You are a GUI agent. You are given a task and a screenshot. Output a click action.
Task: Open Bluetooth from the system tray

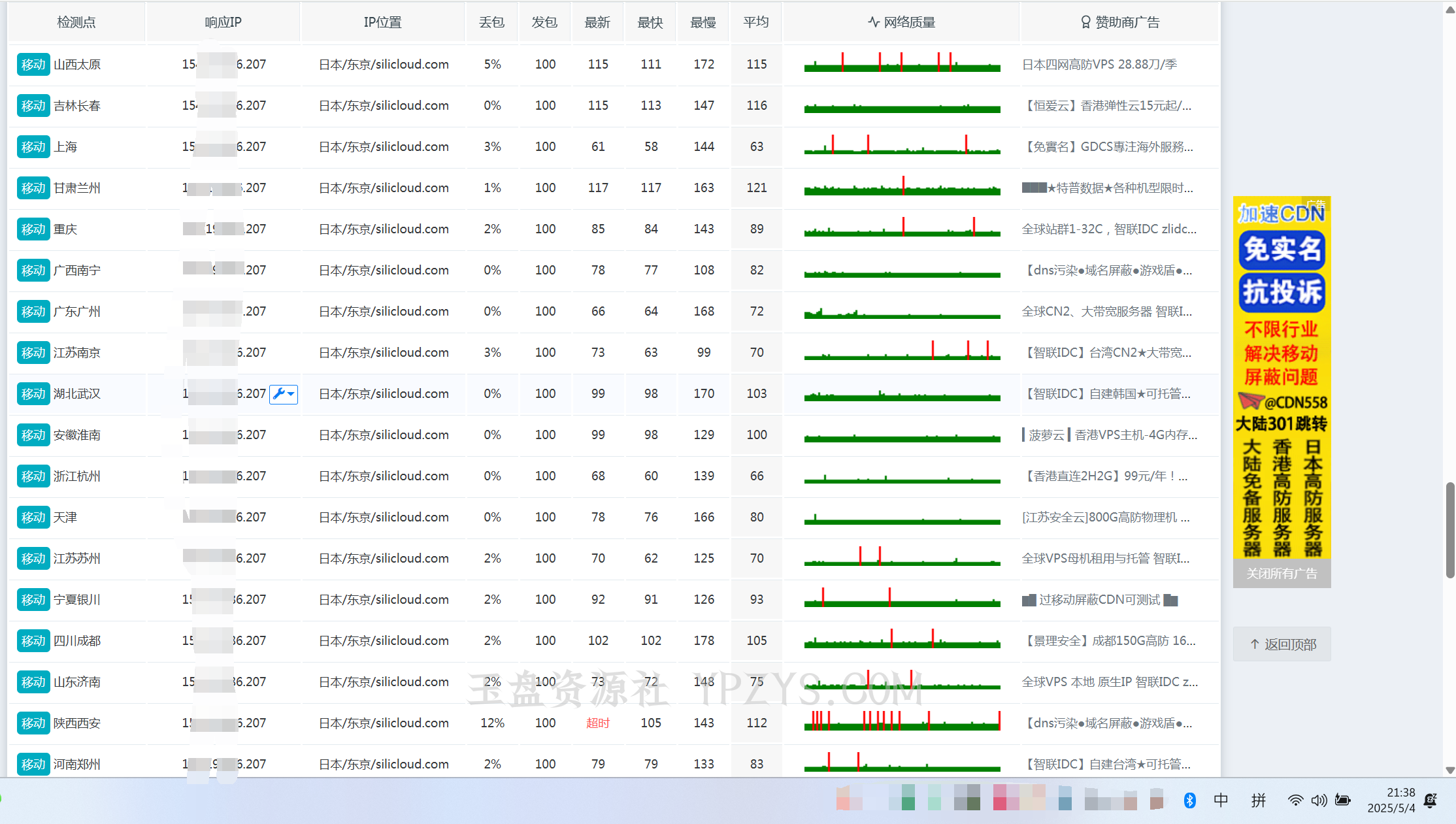point(1190,800)
